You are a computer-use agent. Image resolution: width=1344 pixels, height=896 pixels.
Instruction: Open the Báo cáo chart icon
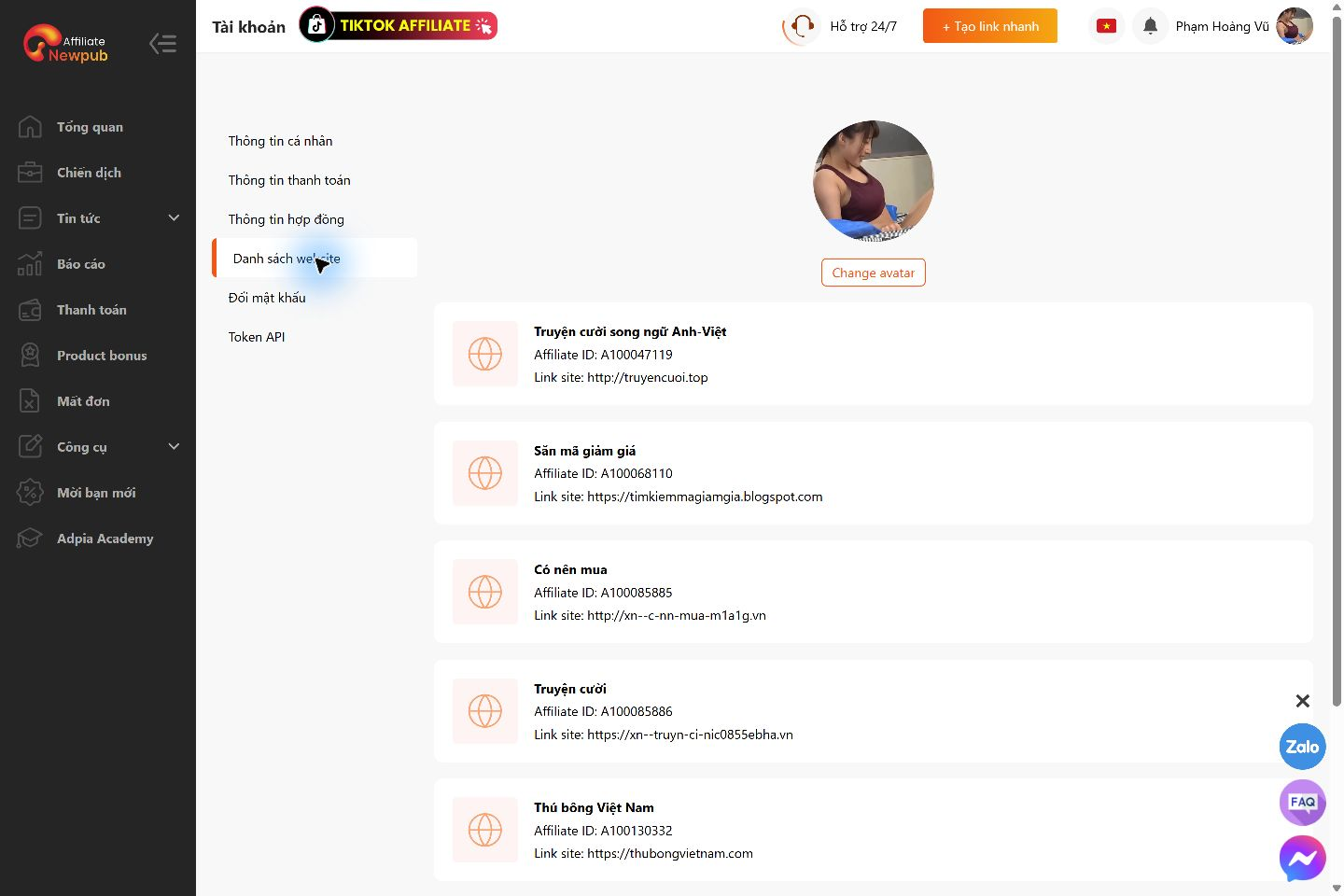(30, 264)
